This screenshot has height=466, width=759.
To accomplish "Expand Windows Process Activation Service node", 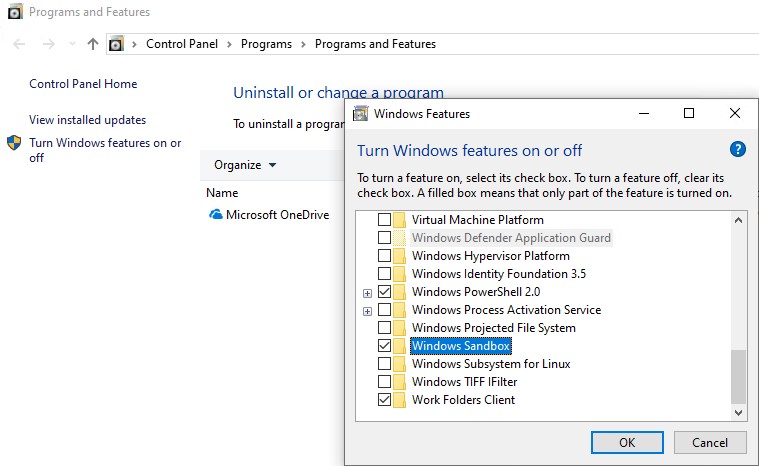I will tap(367, 311).
